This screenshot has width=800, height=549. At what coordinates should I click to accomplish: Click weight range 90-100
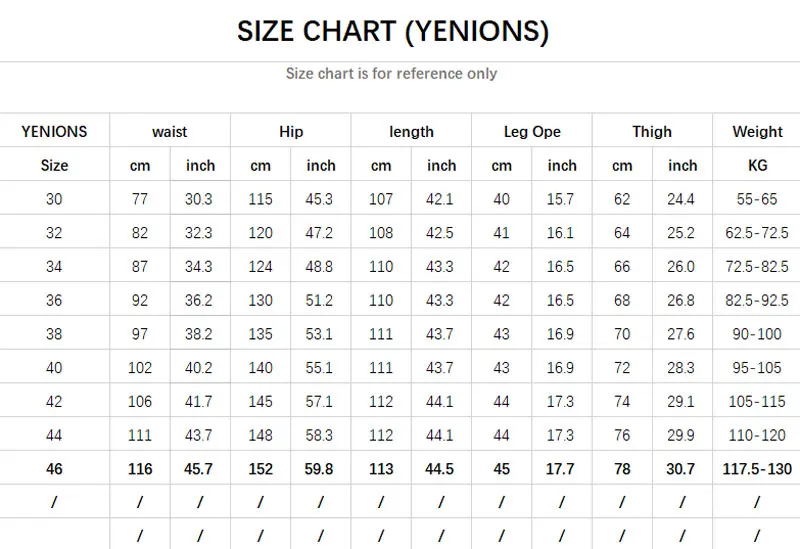(x=757, y=334)
